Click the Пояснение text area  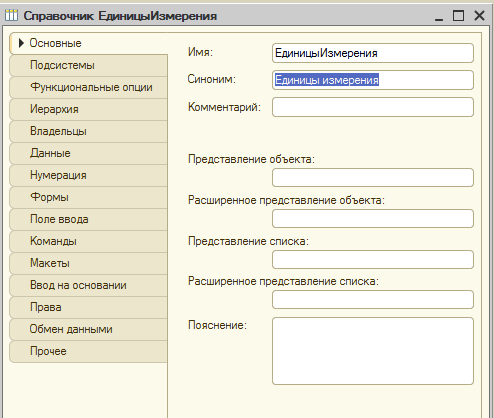click(373, 351)
